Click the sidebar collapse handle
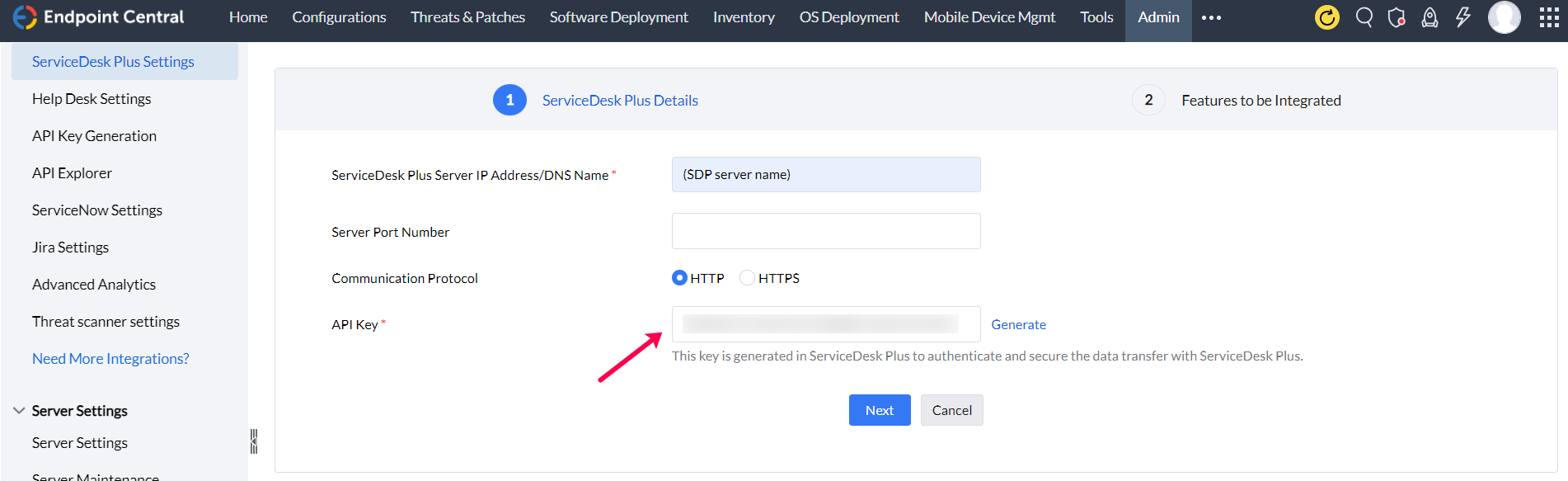The height and width of the screenshot is (481, 1568). pyautogui.click(x=254, y=441)
